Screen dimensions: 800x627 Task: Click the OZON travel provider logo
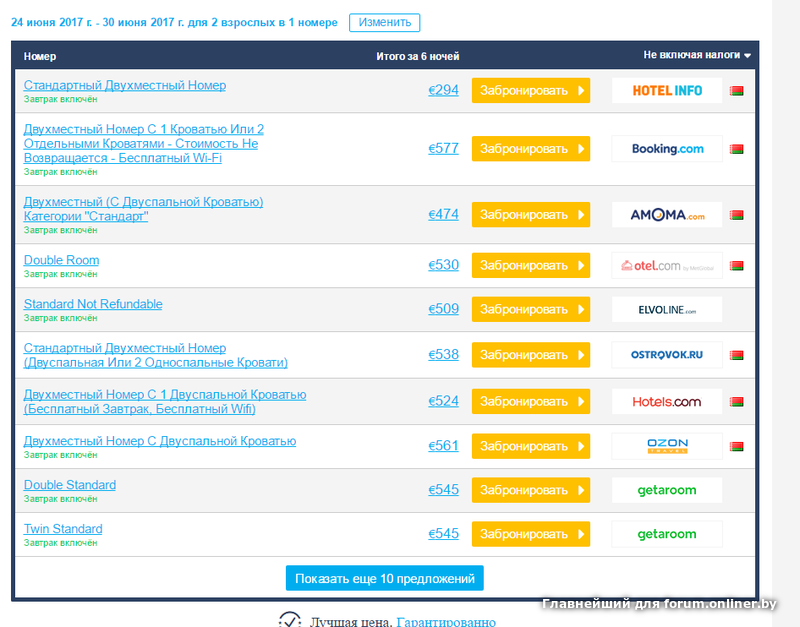coord(666,446)
